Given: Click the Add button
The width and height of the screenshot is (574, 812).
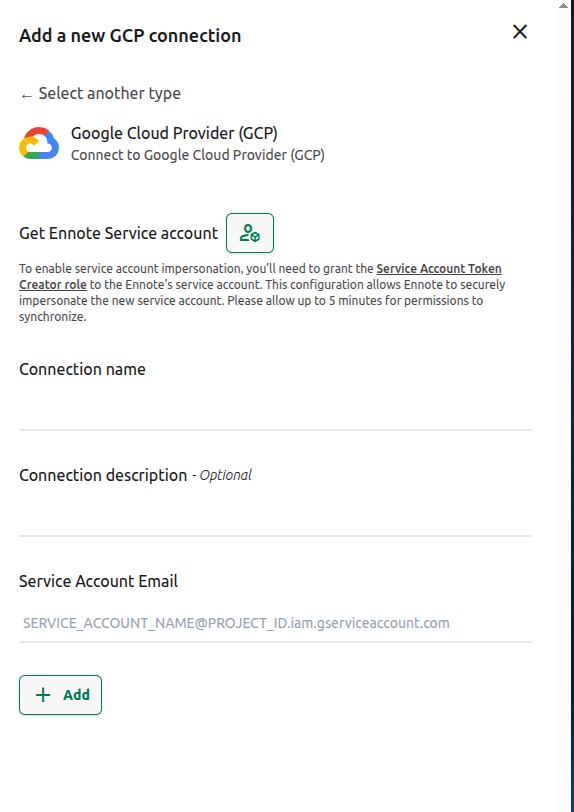Looking at the screenshot, I should (61, 695).
